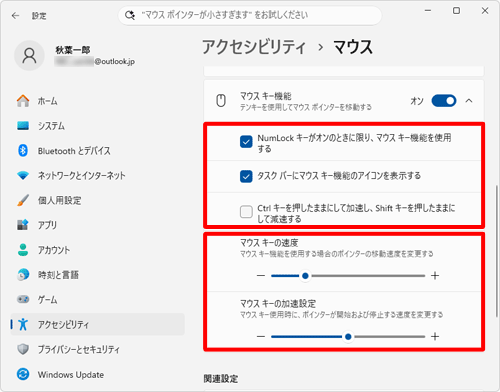Click the アクセシビリティ figure icon
The width and height of the screenshot is (500, 392).
point(23,324)
